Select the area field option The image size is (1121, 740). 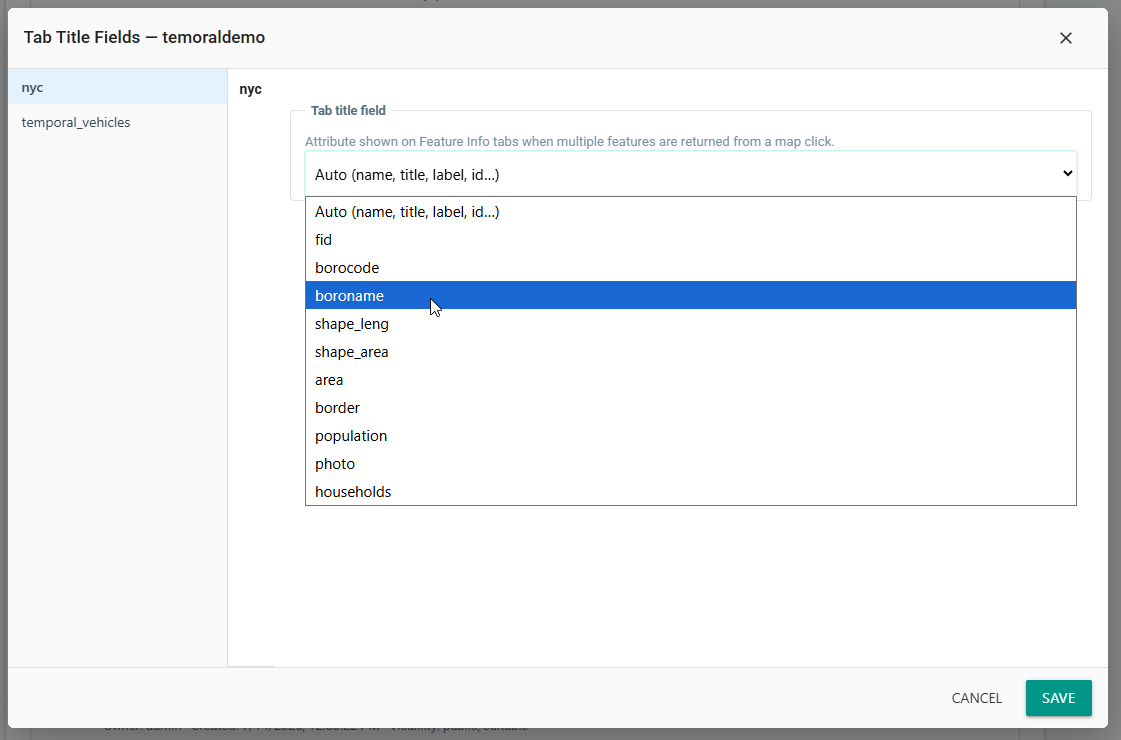[691, 380]
